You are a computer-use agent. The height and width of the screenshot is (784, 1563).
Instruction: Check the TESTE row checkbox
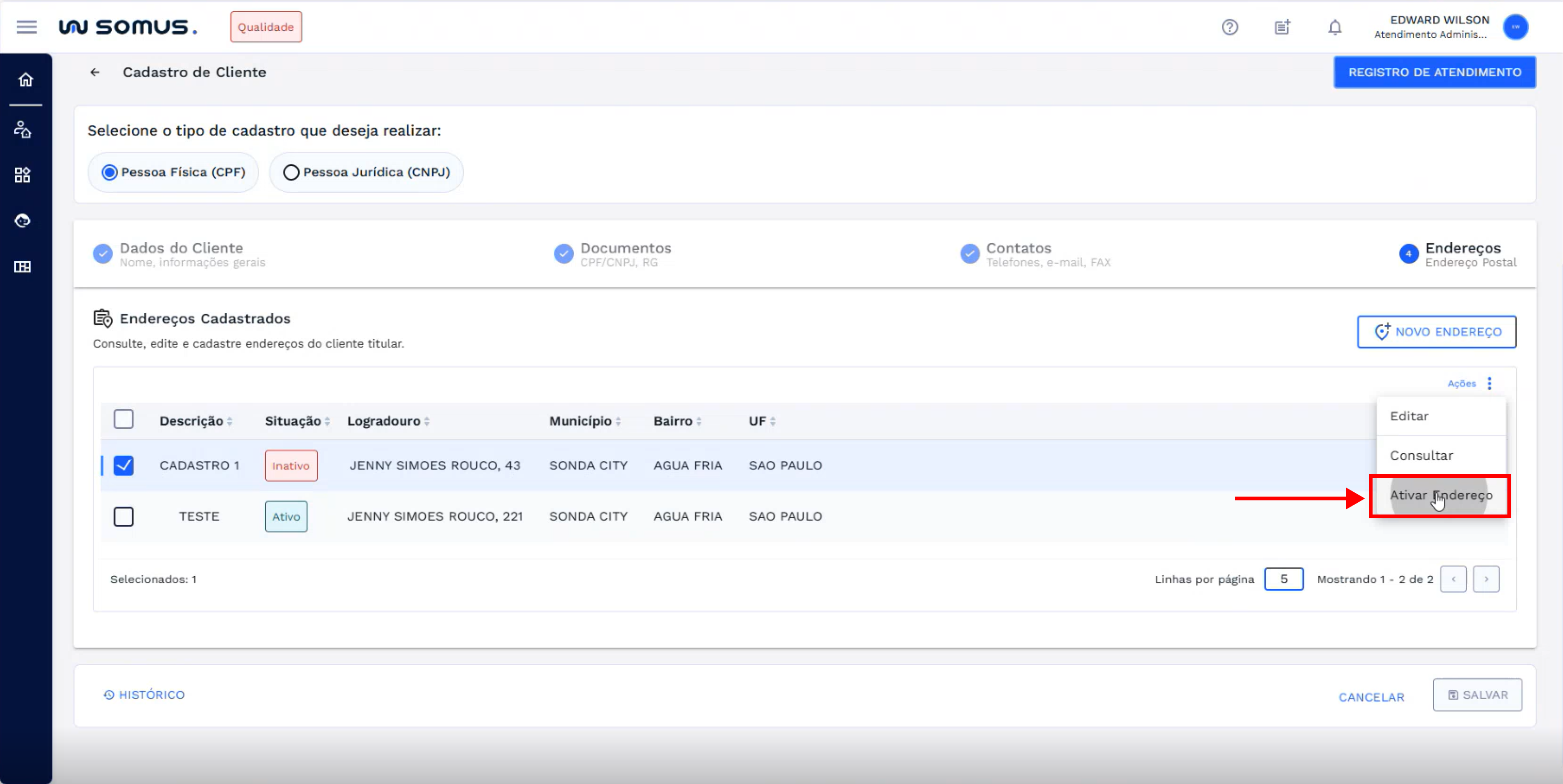click(x=123, y=516)
